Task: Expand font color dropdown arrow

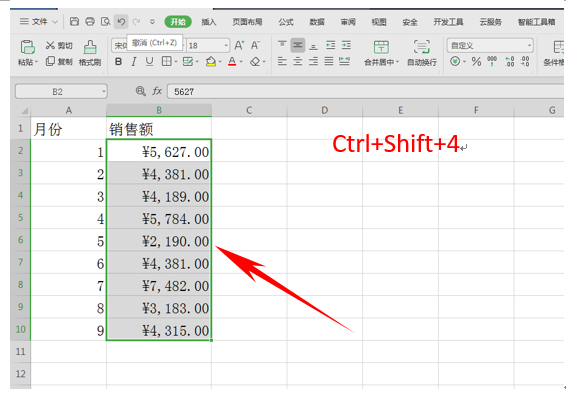Action: 241,62
